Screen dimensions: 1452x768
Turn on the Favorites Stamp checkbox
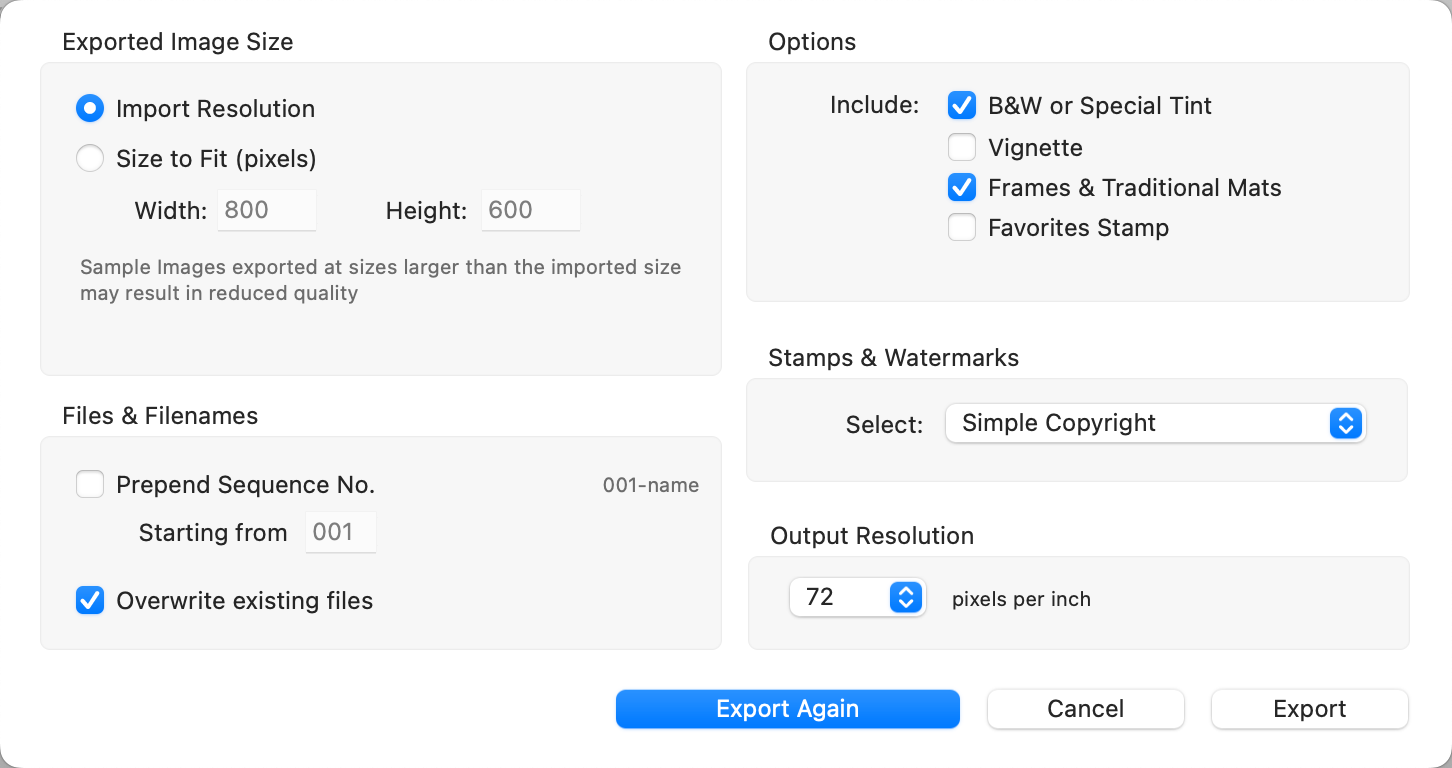(962, 228)
